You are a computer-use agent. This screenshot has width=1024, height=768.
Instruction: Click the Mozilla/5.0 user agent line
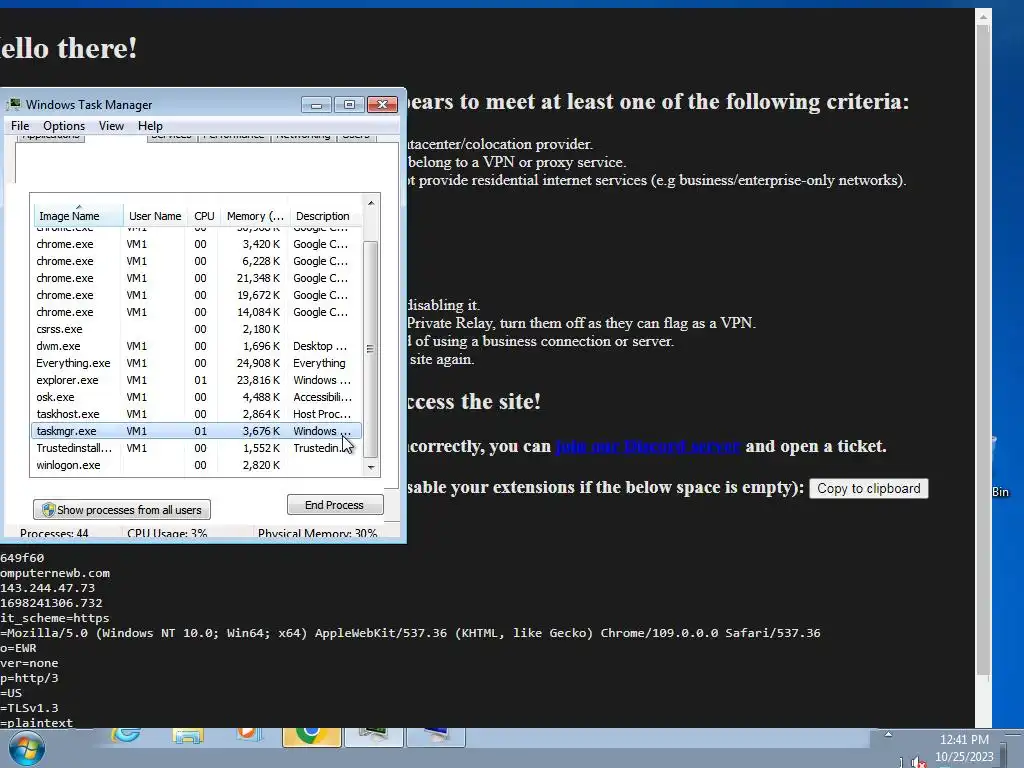pos(410,633)
